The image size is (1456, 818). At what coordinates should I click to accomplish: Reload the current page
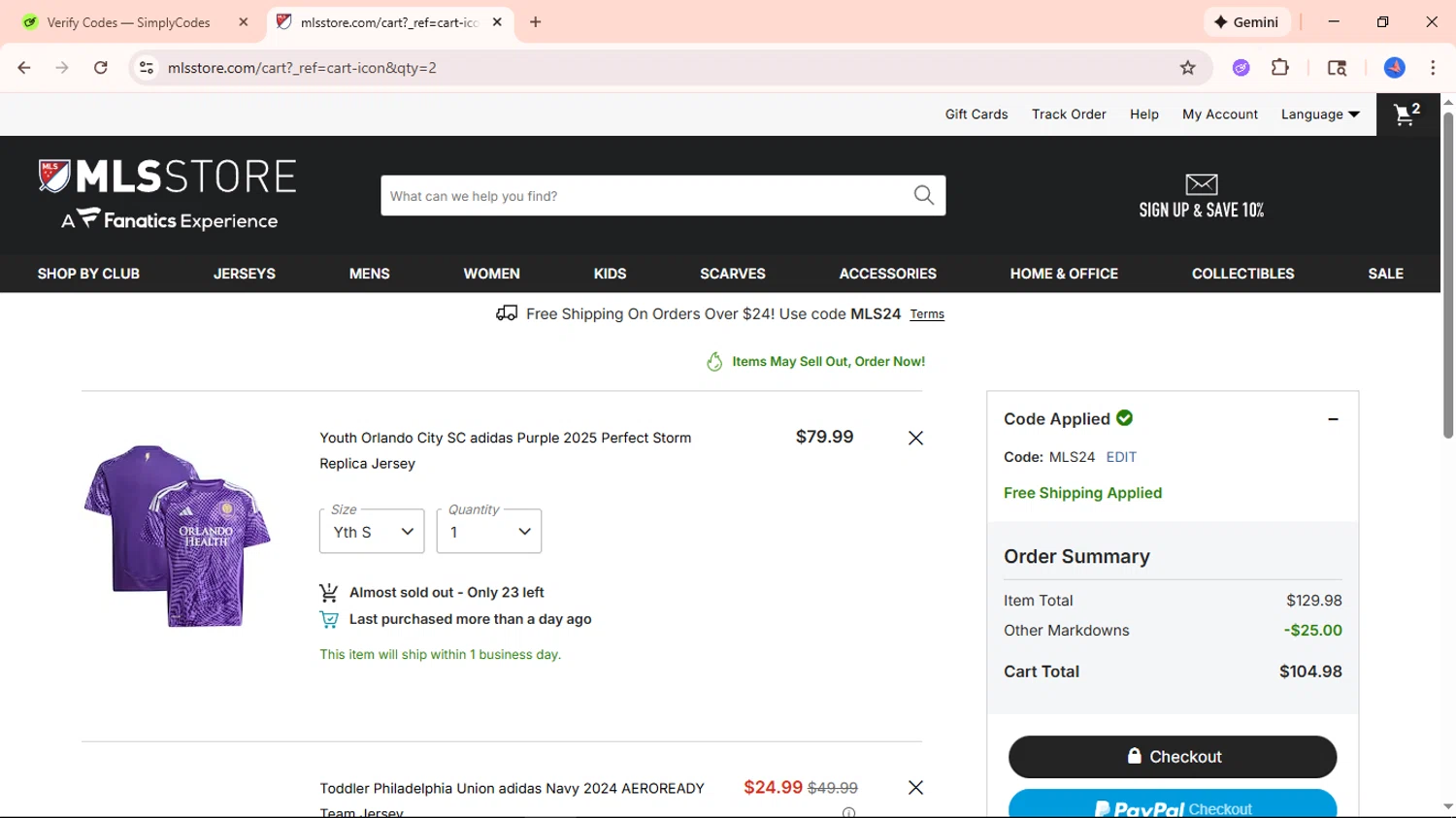point(101,68)
